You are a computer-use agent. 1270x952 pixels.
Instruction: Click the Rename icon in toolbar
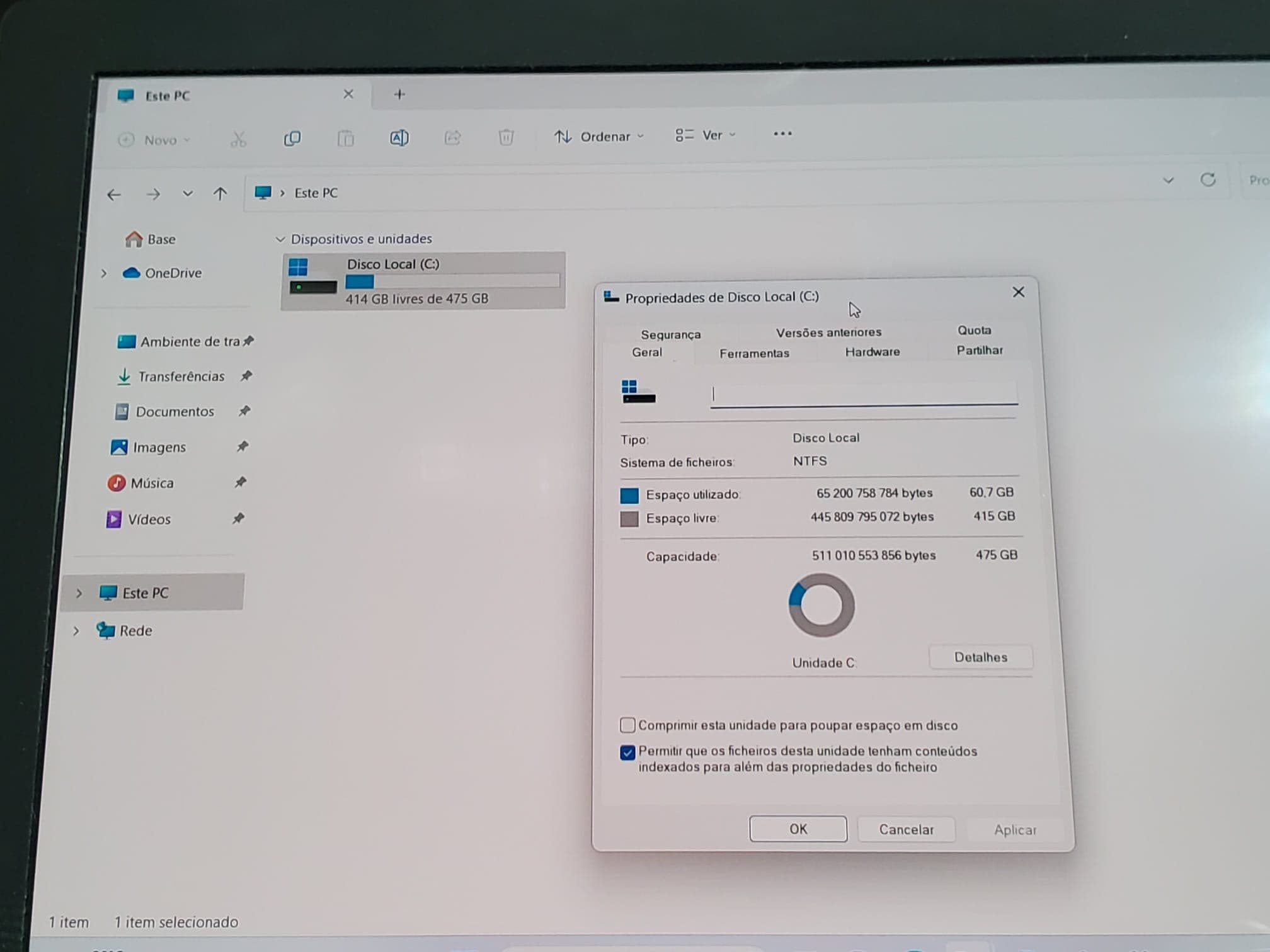tap(399, 137)
